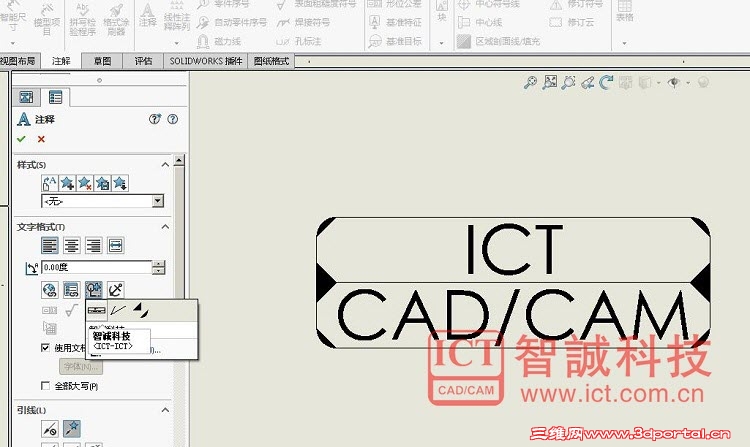750x447 pixels.
Task: Click the 字体(N)... button
Action: coord(81,366)
